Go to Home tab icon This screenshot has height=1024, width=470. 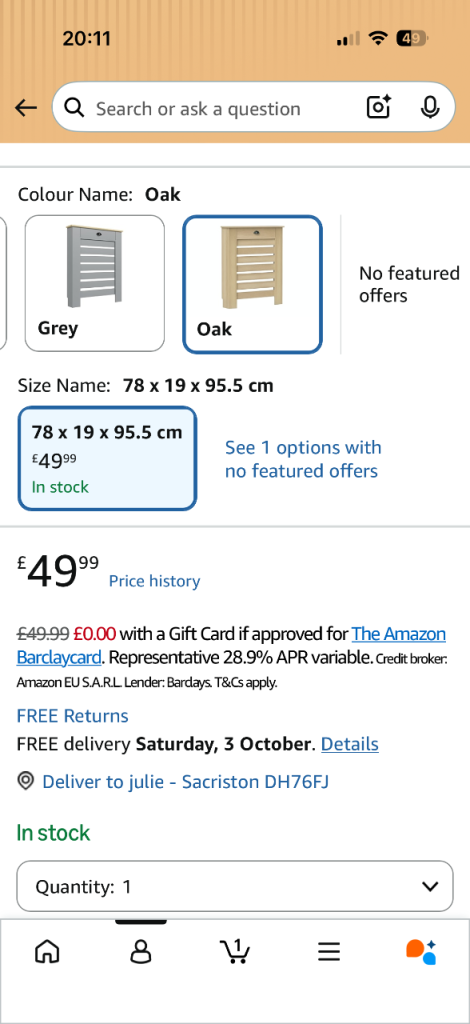click(46, 952)
